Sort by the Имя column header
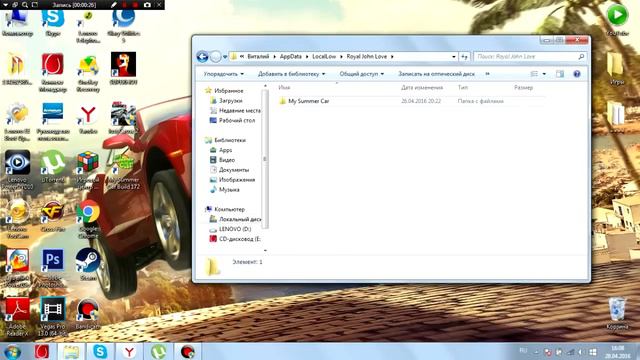Image resolution: width=640 pixels, height=360 pixels. (x=284, y=87)
